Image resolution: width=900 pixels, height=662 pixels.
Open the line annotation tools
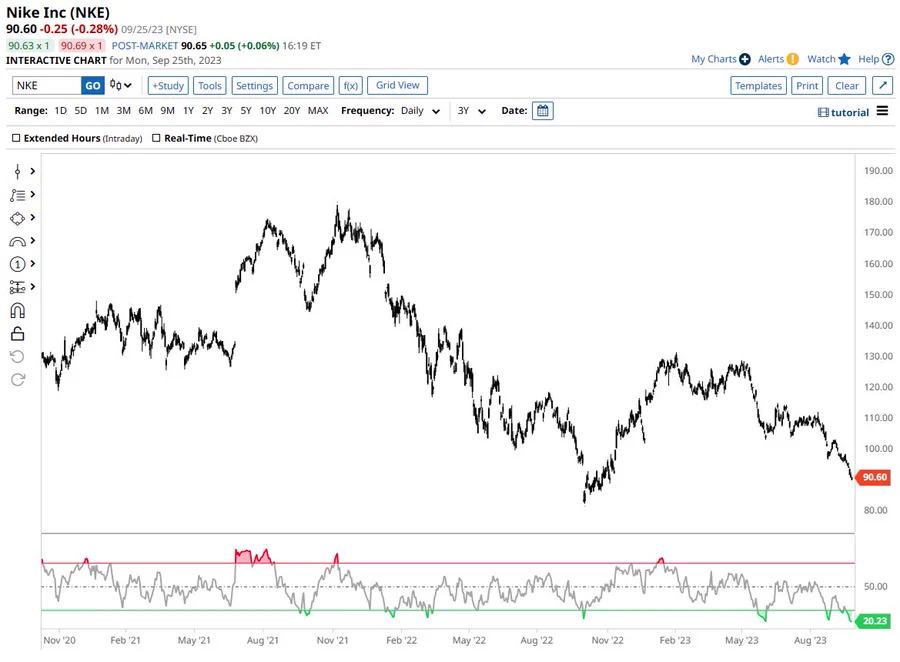17,195
